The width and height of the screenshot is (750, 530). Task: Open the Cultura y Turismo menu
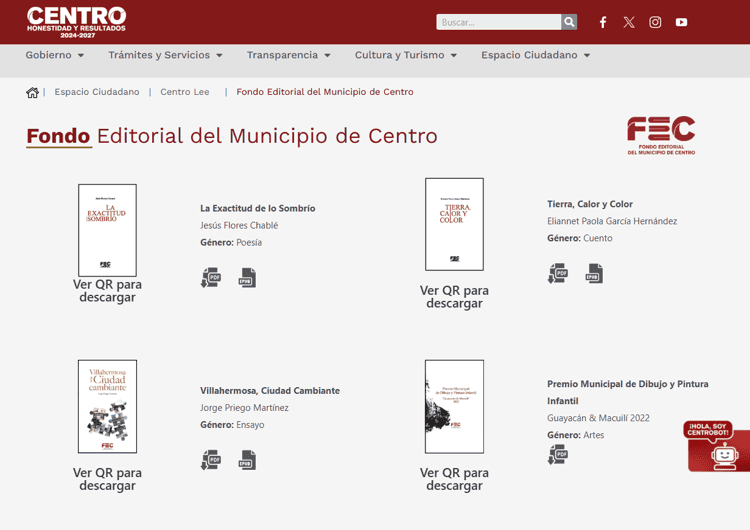click(405, 55)
